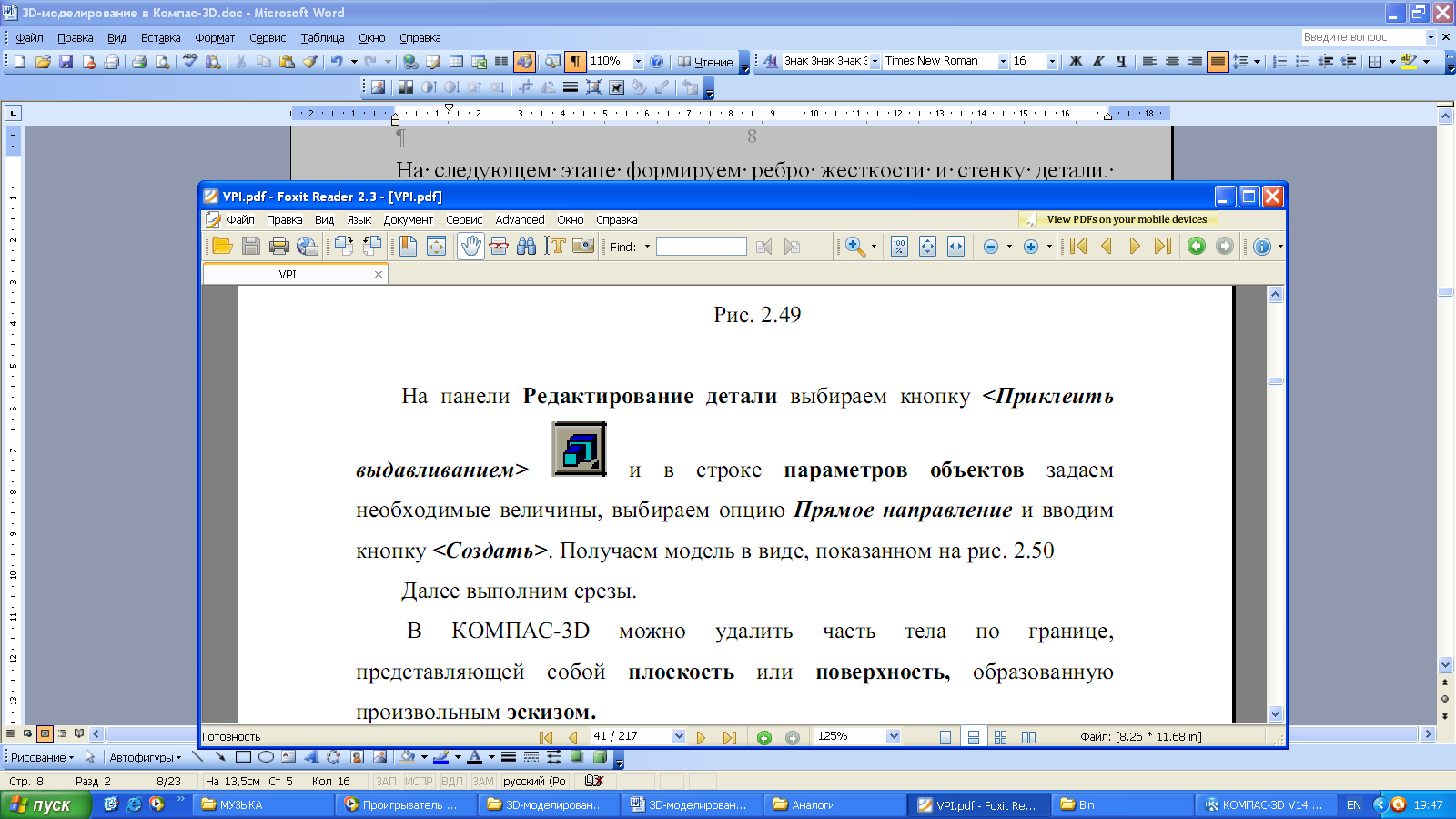Click пуск Start button
The width and height of the screenshot is (1456, 819).
[46, 804]
